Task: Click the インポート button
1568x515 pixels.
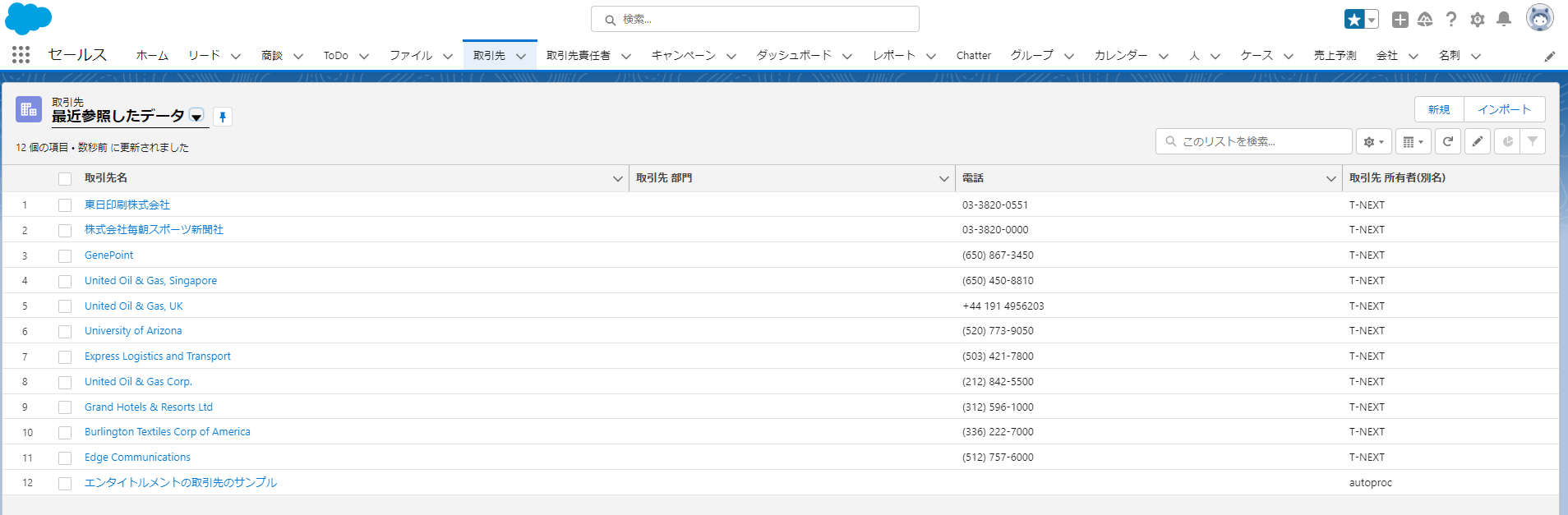Action: 1504,109
